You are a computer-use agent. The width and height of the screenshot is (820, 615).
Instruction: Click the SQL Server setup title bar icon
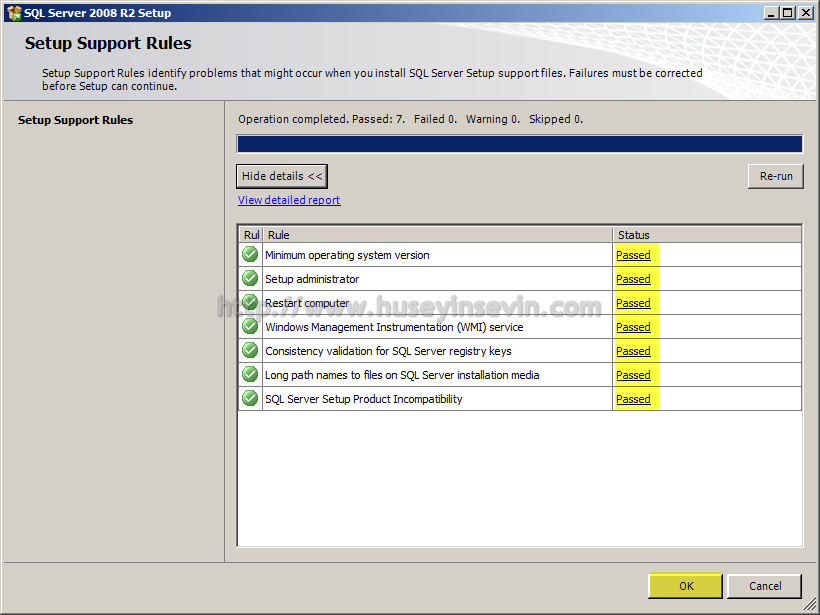14,13
